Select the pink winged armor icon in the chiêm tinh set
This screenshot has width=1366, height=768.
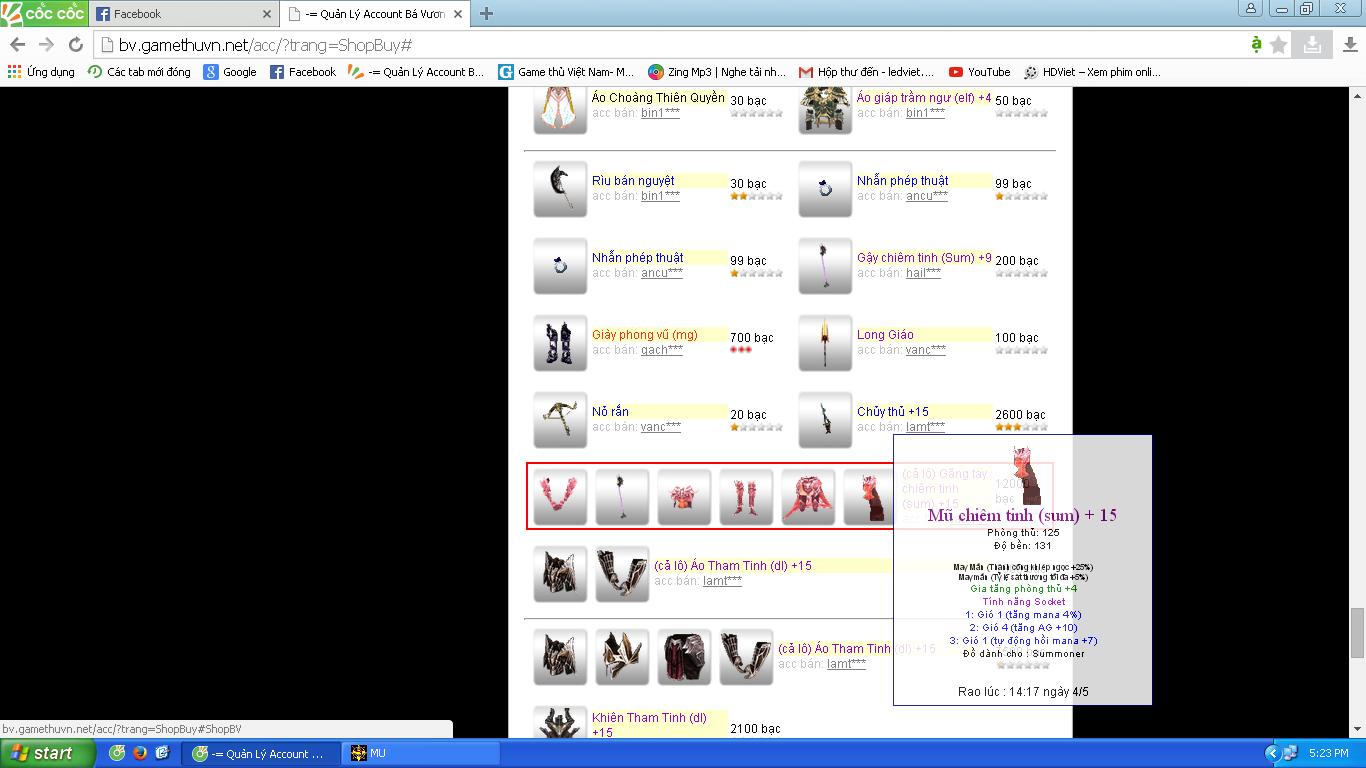[808, 496]
